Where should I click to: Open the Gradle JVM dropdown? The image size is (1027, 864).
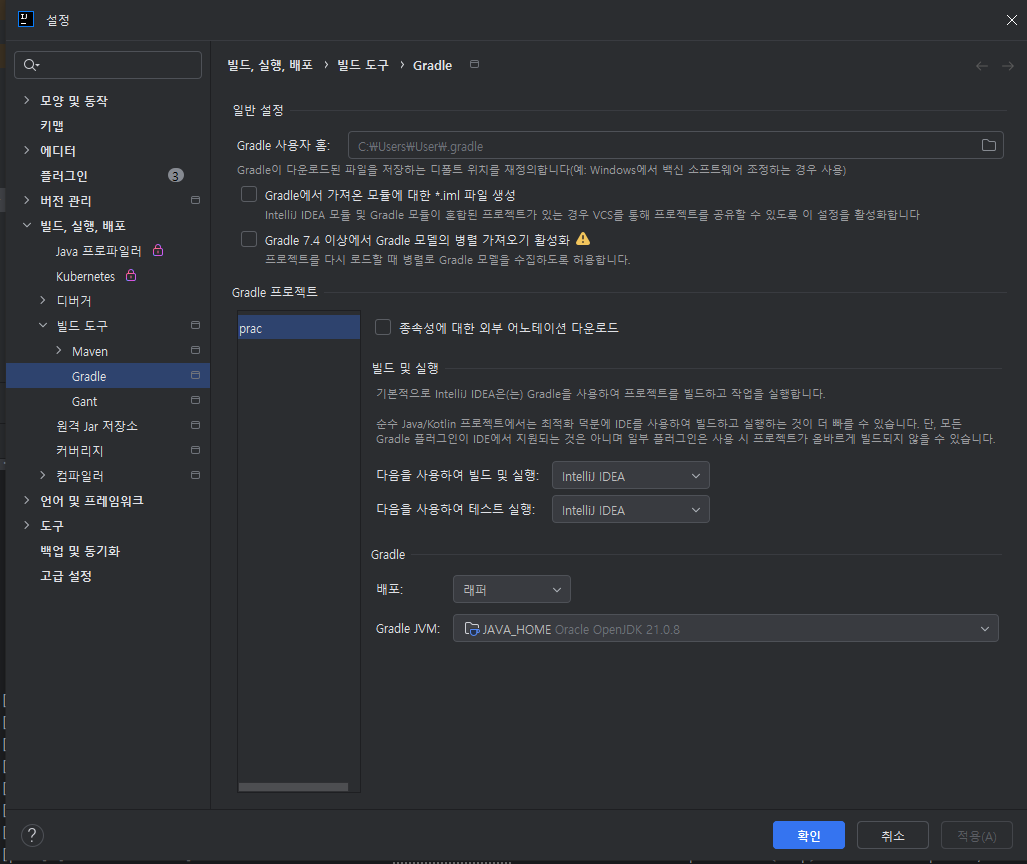(x=726, y=629)
